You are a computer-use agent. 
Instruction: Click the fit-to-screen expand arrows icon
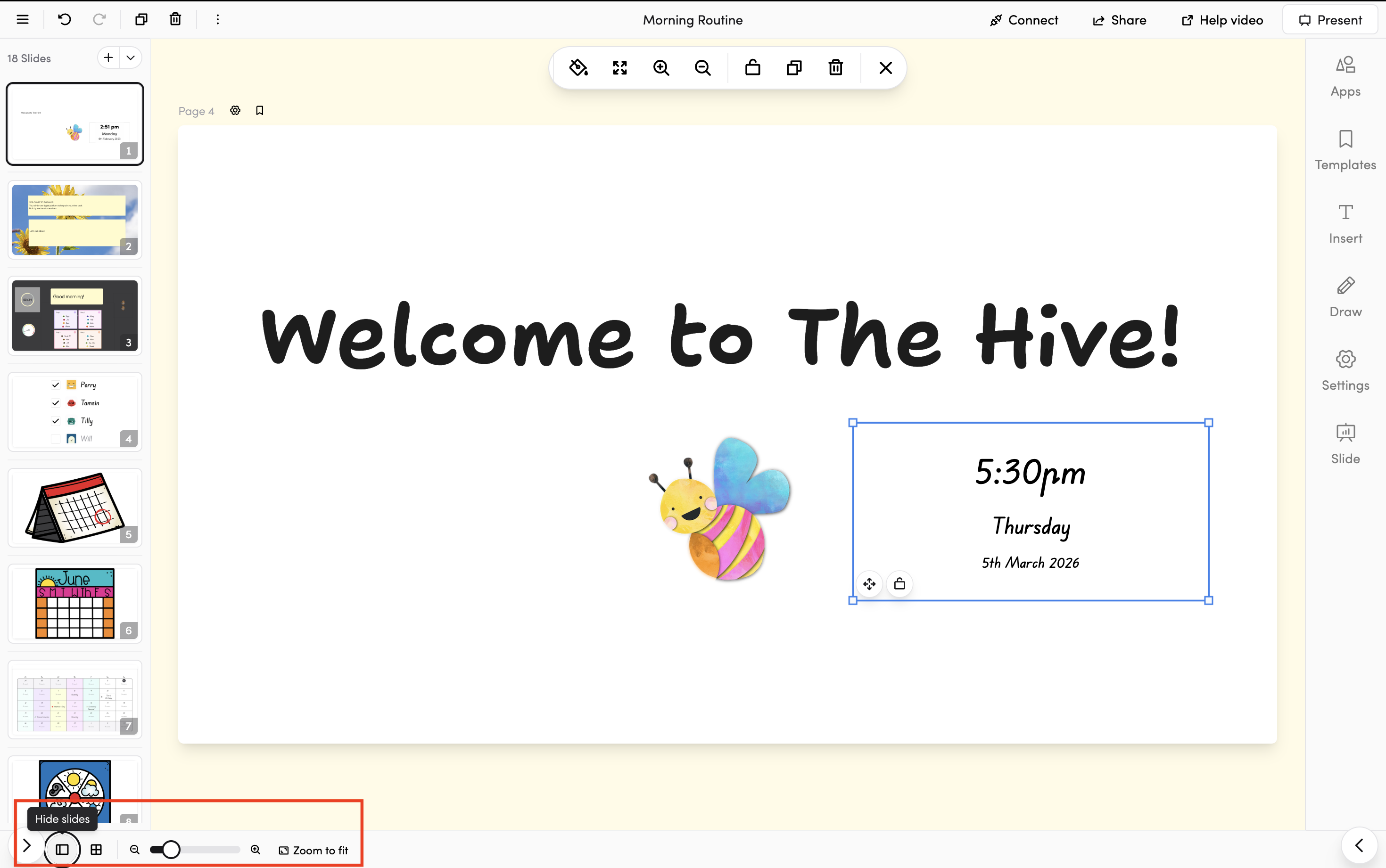coord(619,68)
